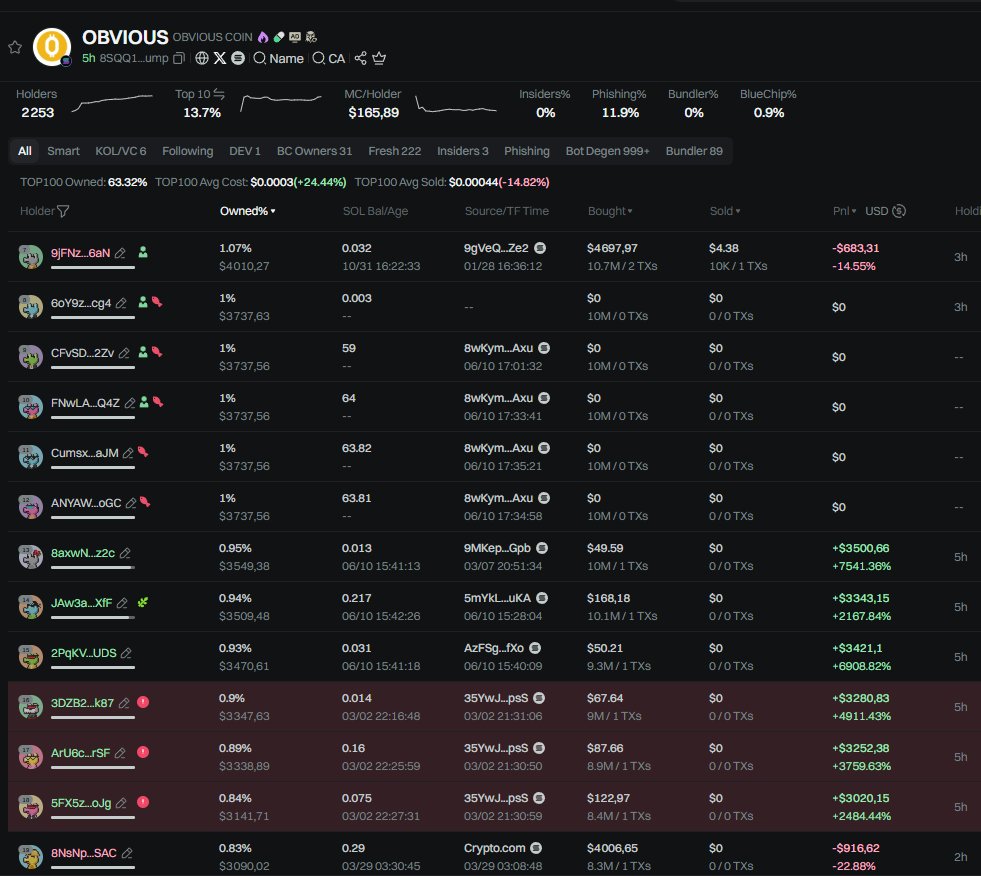
Task: Toggle the Top 10 swap arrows
Action: click(219, 94)
